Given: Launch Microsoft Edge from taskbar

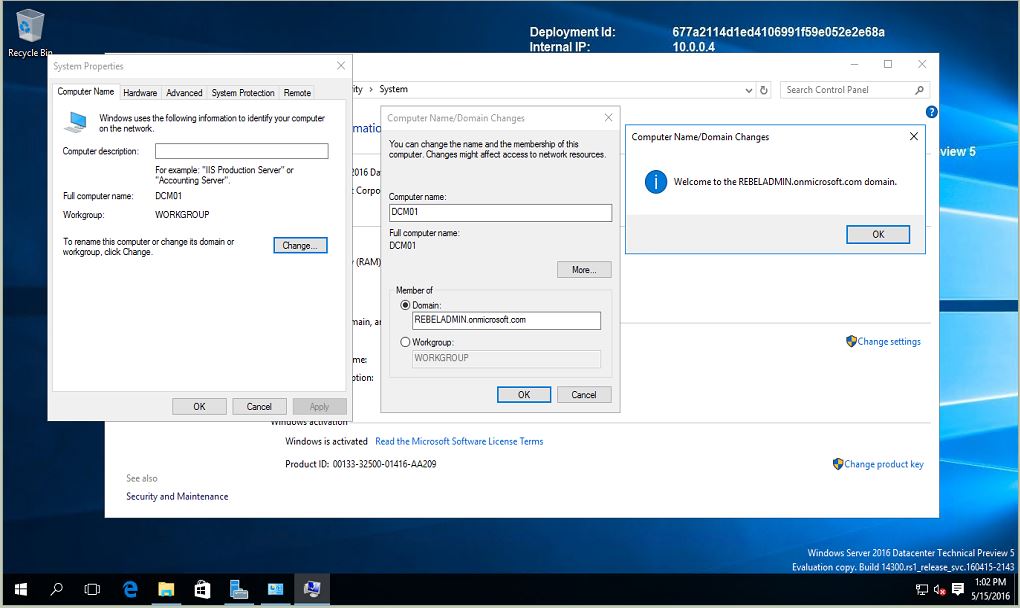Looking at the screenshot, I should [131, 589].
